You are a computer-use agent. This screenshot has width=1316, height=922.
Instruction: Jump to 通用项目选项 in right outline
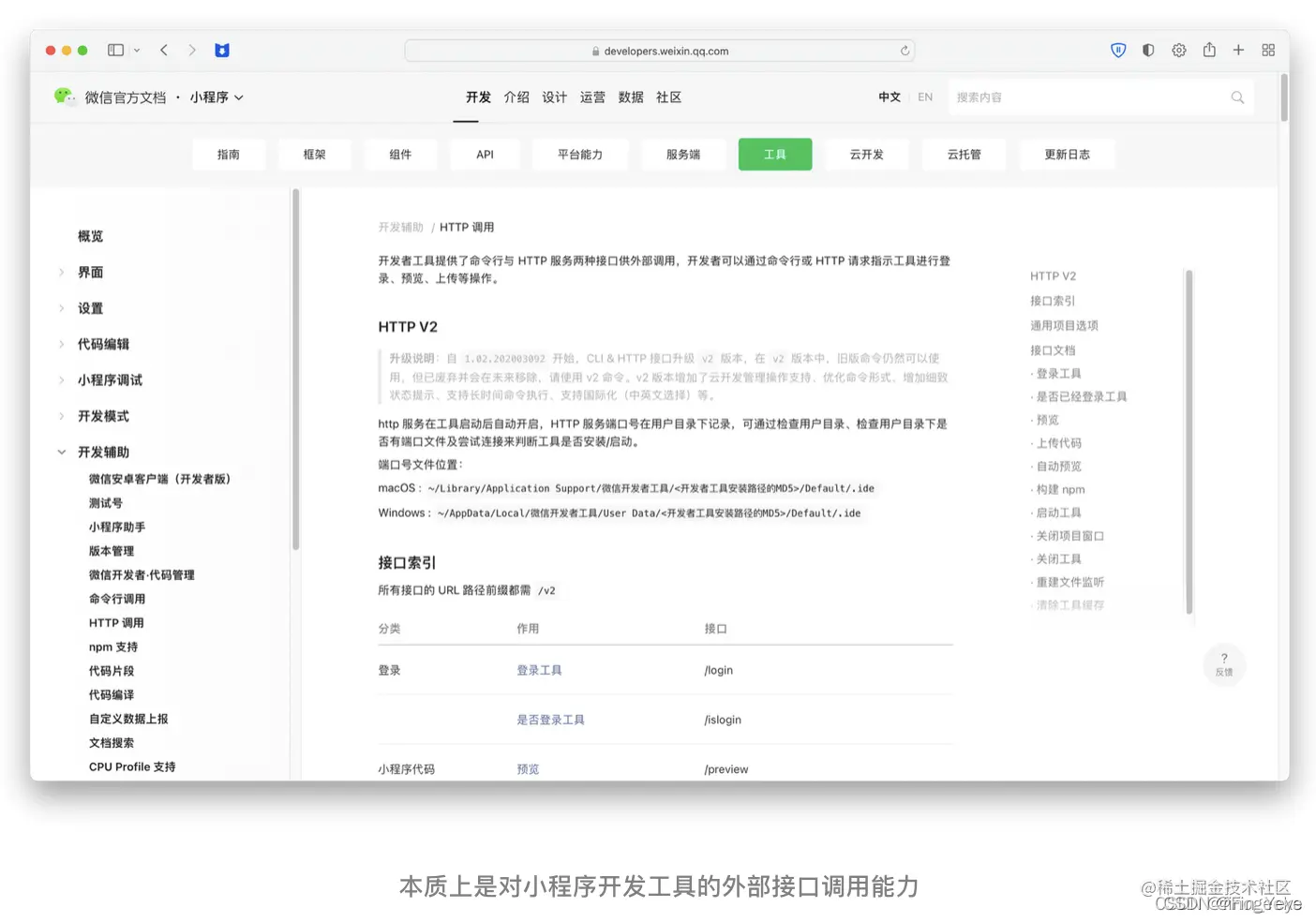point(1064,326)
